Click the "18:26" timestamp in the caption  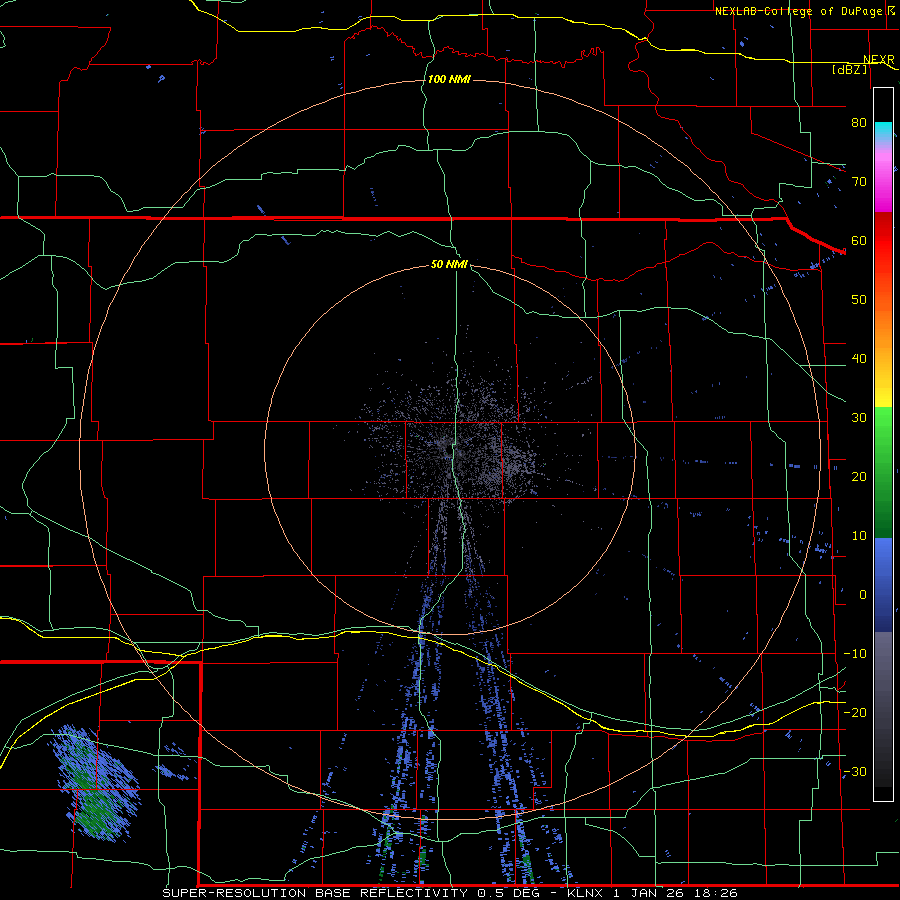(x=718, y=893)
